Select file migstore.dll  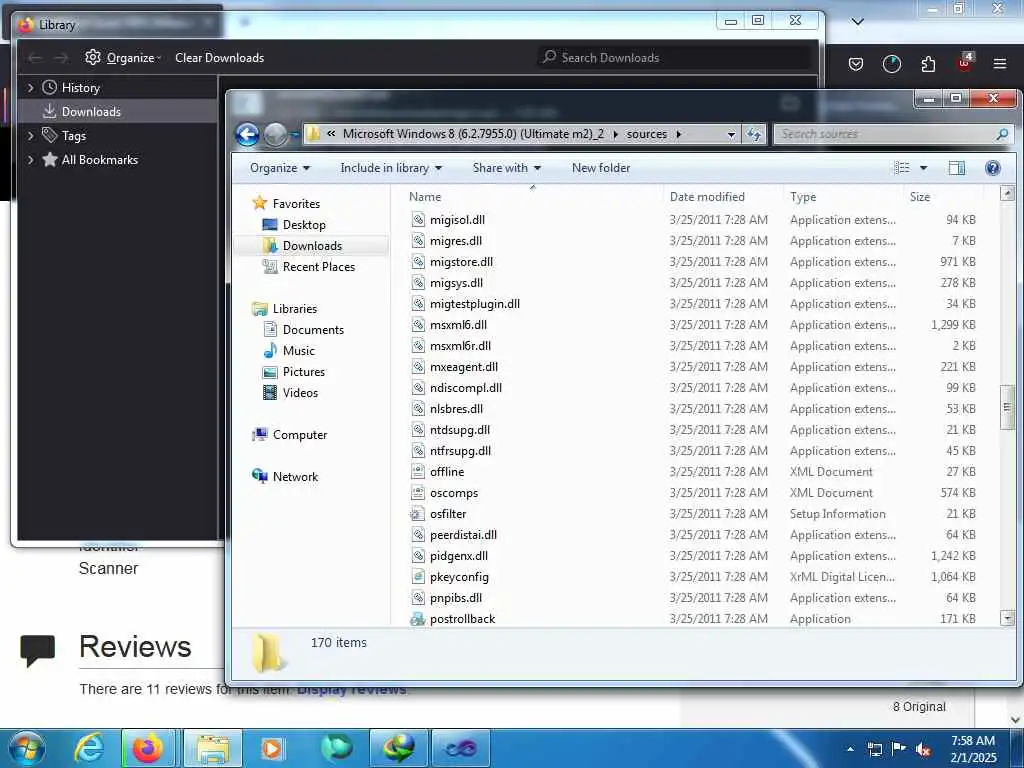462,262
